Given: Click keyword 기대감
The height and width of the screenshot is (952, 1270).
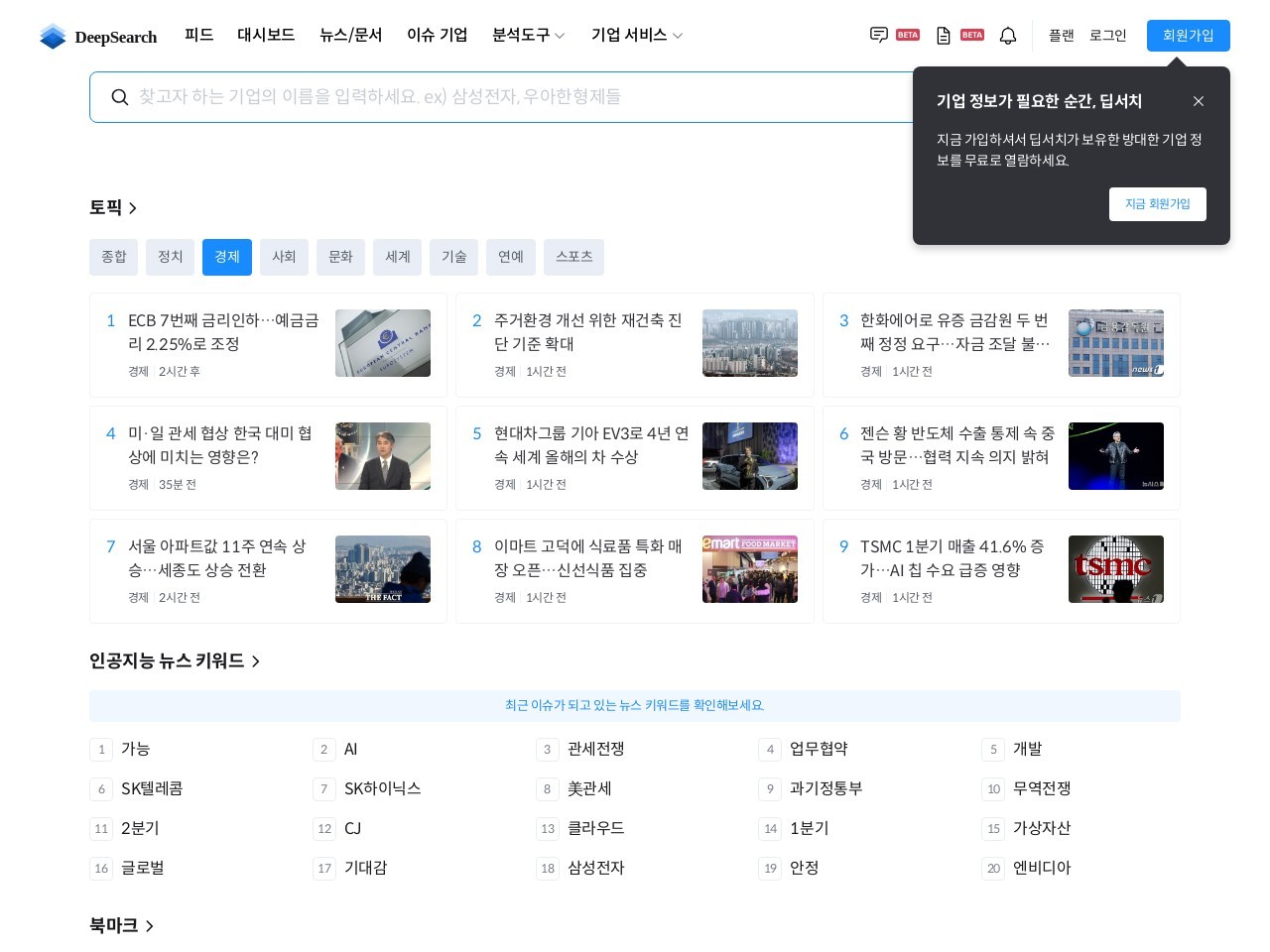Looking at the screenshot, I should [365, 869].
